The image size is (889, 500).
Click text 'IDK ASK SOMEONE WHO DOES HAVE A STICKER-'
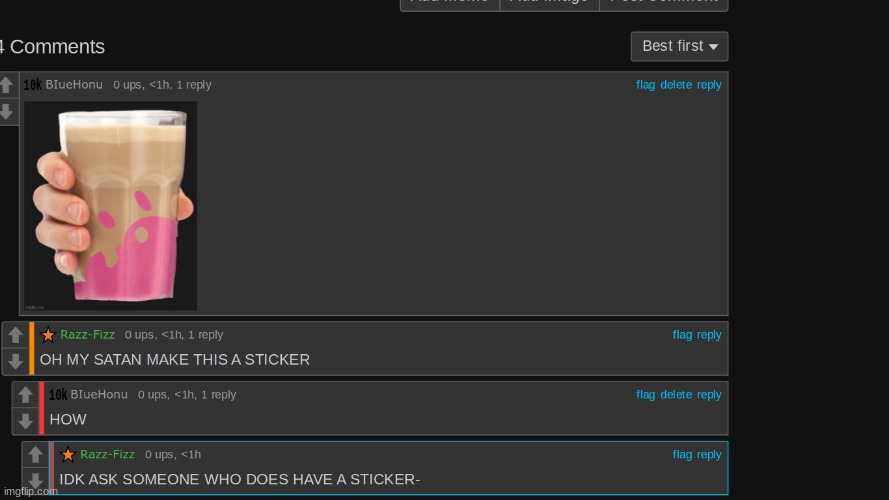(240, 479)
